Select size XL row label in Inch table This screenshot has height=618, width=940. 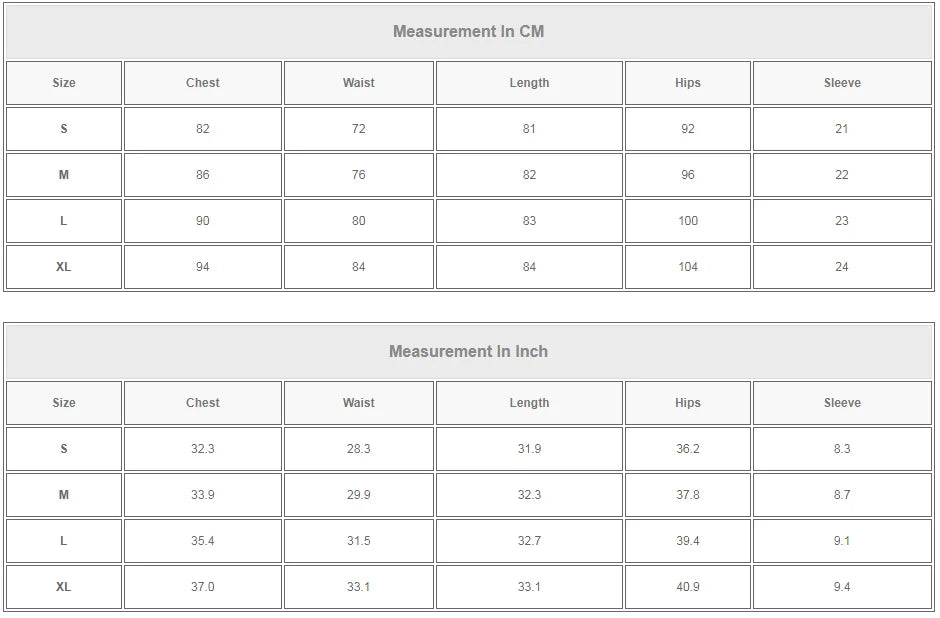click(x=63, y=587)
